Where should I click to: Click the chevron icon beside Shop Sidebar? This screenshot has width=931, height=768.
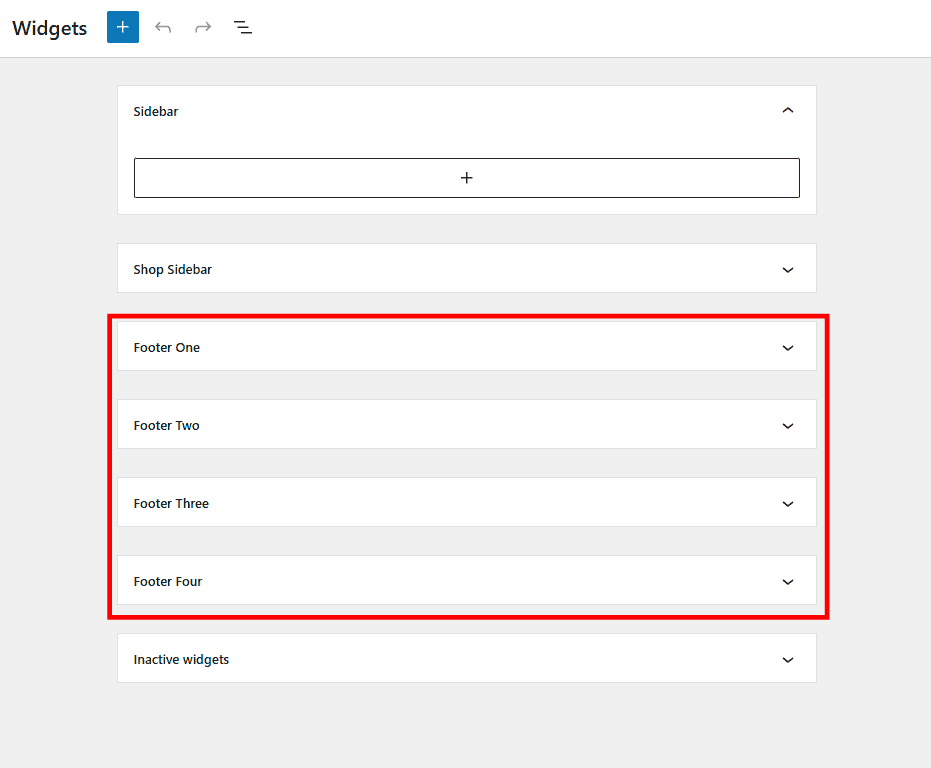[788, 268]
